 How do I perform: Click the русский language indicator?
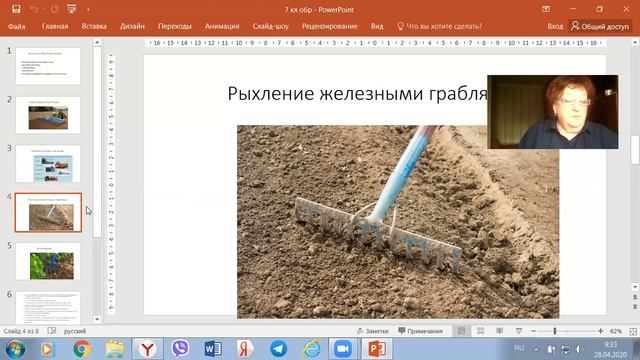tap(75, 331)
